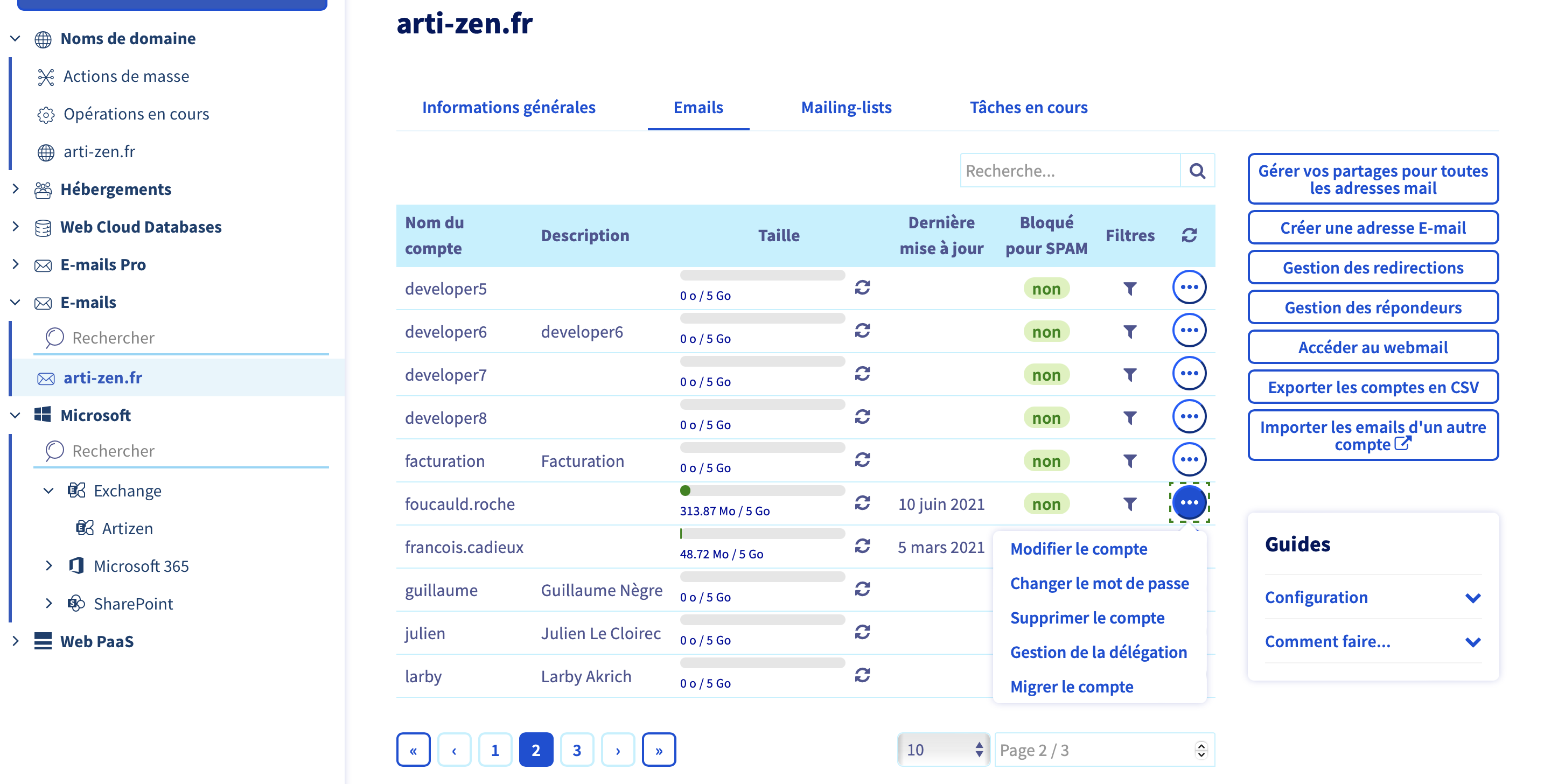Open Actions de masse in sidebar
This screenshot has width=1551, height=784.
126,76
